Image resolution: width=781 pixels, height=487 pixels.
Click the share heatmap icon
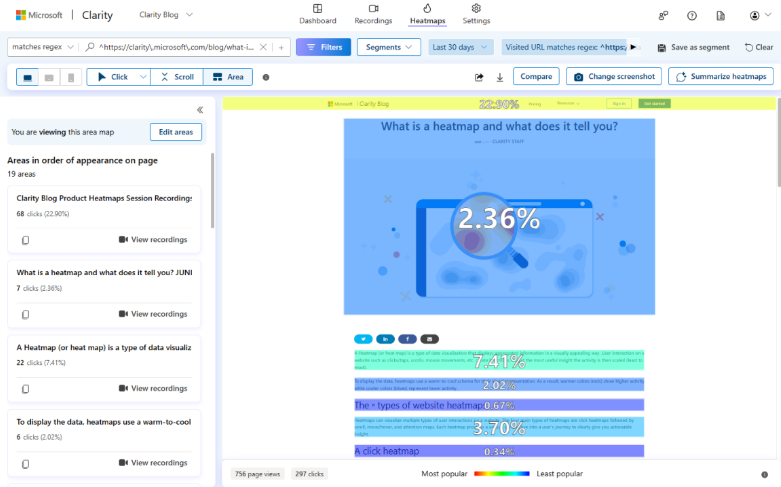tap(477, 77)
